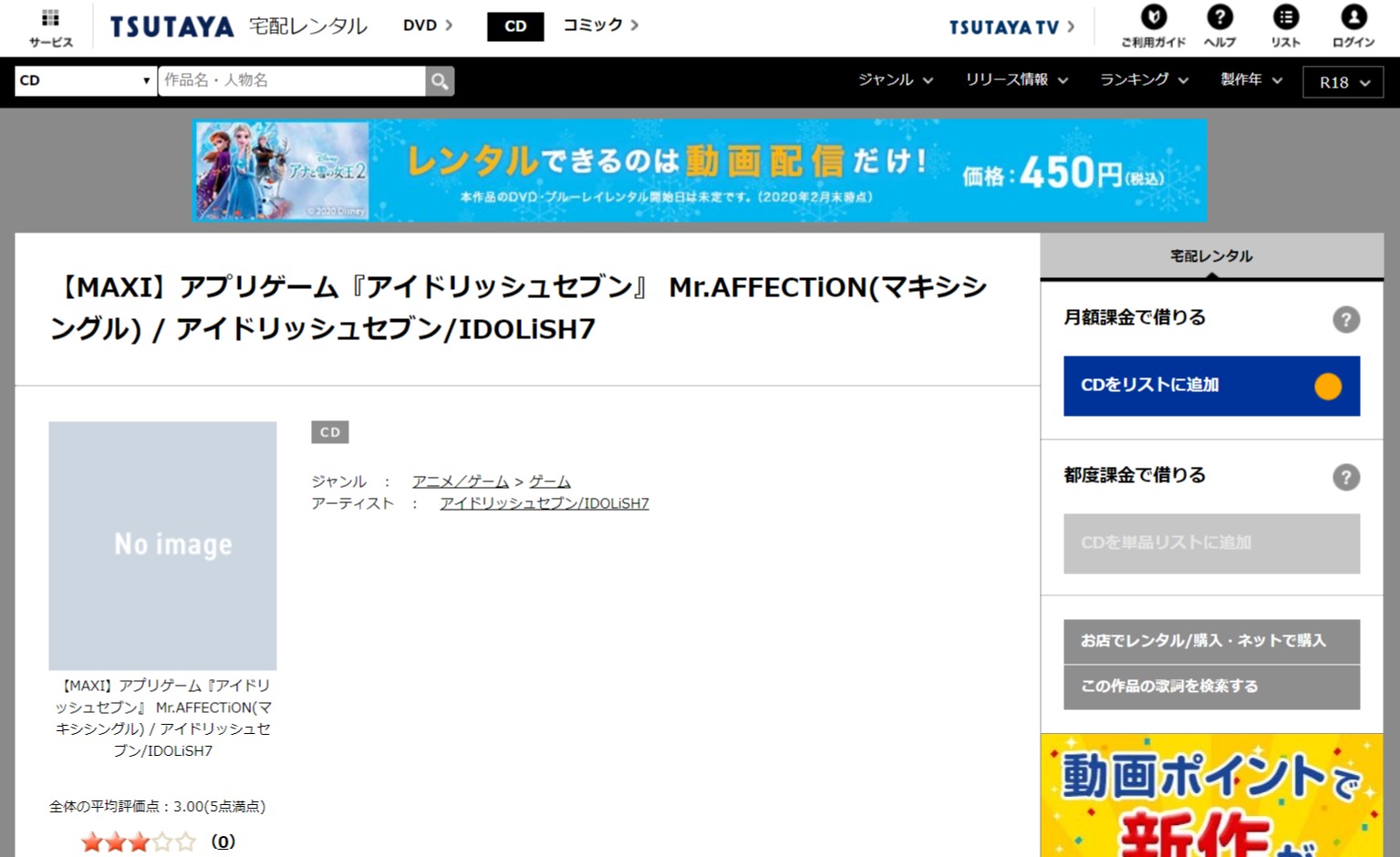This screenshot has height=857, width=1400.
Task: Open the ご利用ガイド icon
Action: click(x=1154, y=17)
